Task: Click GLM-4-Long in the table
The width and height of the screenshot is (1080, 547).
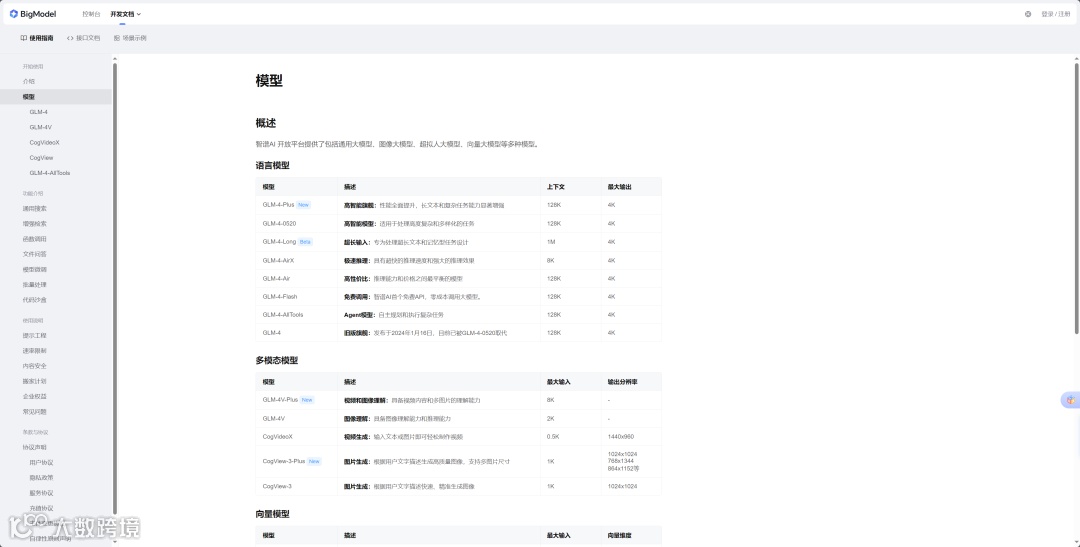Action: [x=279, y=242]
